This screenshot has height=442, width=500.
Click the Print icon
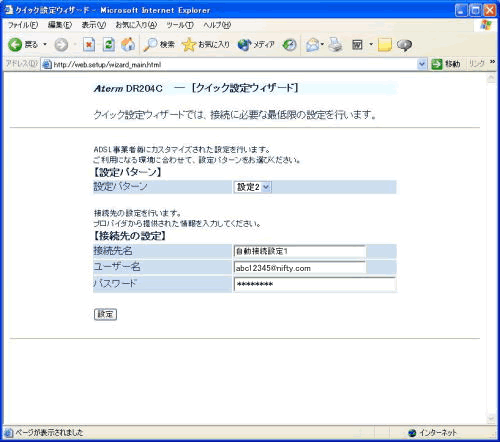(335, 44)
